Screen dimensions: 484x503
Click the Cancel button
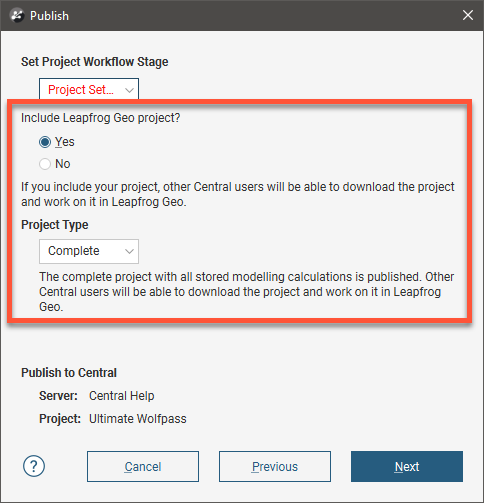143,466
